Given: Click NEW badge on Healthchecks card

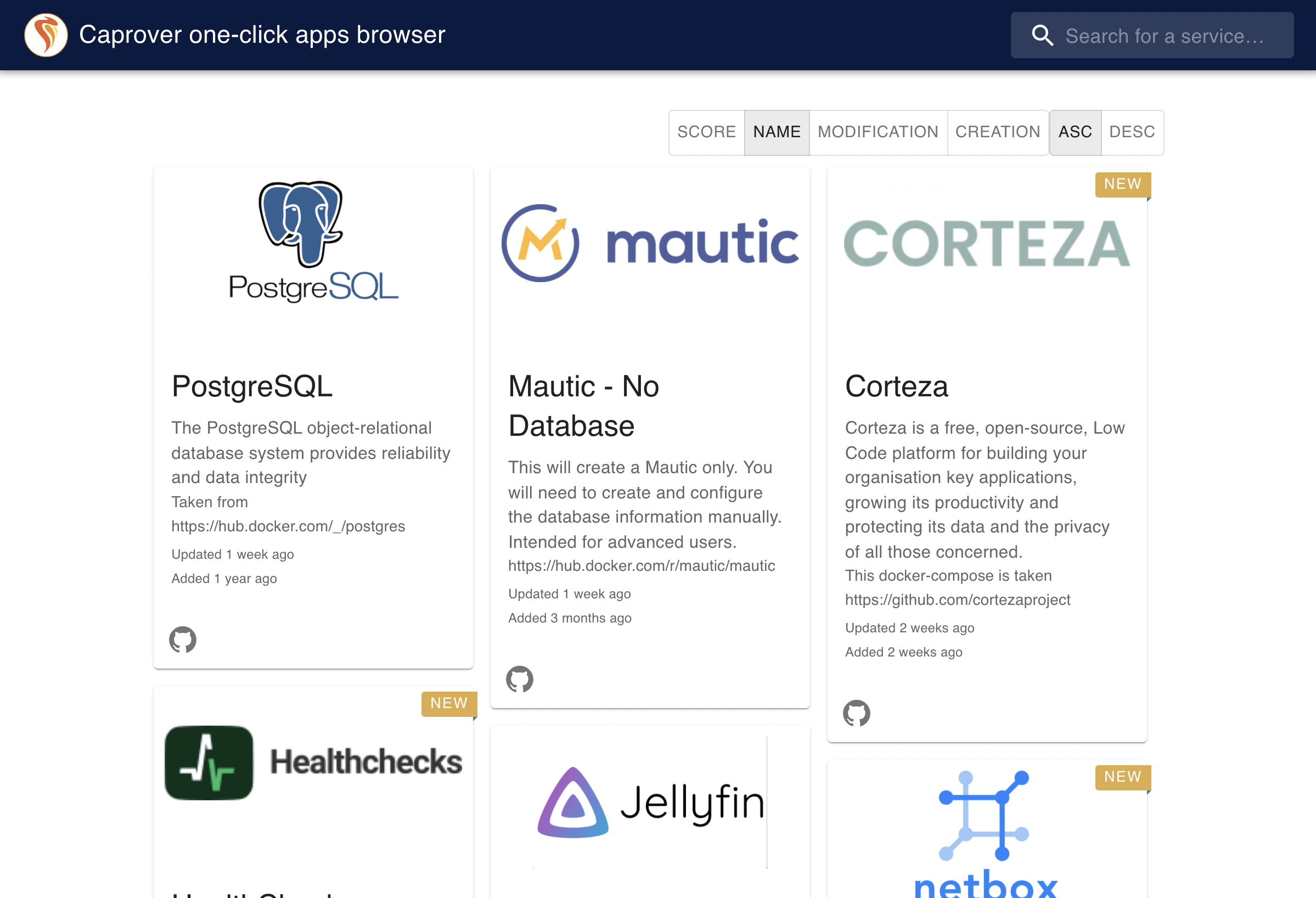Looking at the screenshot, I should 448,704.
